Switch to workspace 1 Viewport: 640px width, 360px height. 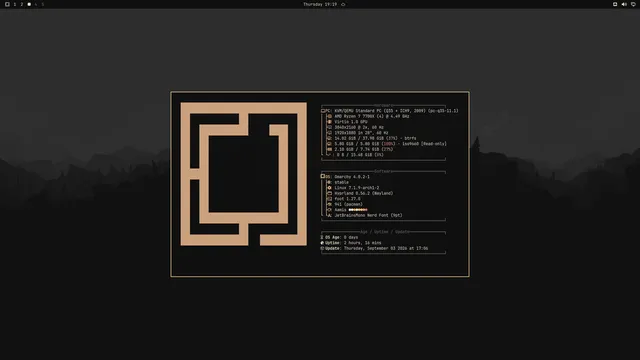click(x=15, y=4)
